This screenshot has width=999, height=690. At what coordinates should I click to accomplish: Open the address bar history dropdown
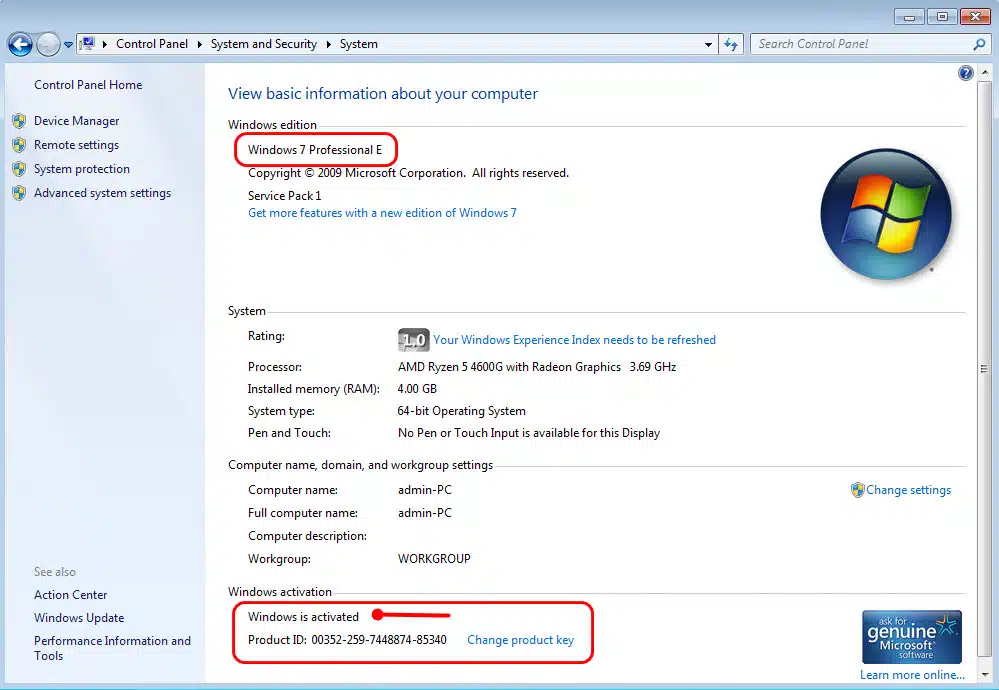point(708,45)
